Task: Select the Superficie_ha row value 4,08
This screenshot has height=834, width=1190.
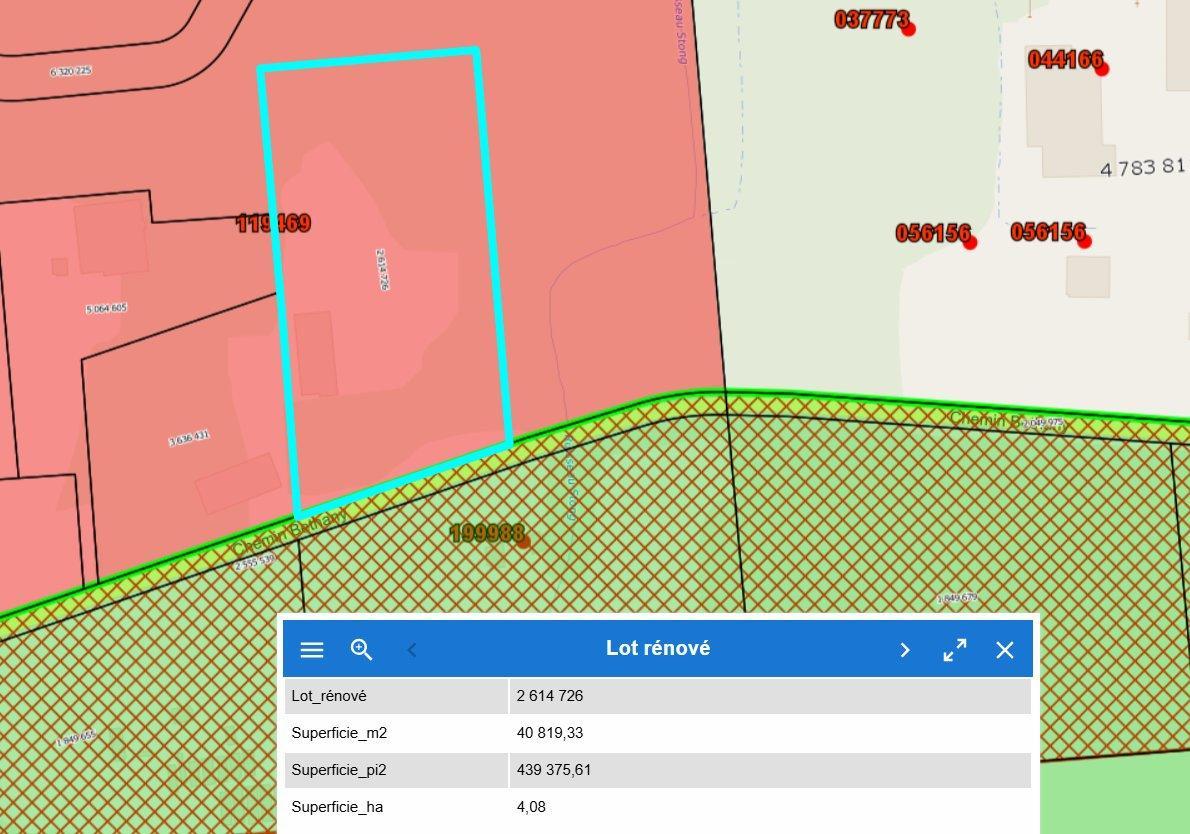Action: (x=531, y=807)
